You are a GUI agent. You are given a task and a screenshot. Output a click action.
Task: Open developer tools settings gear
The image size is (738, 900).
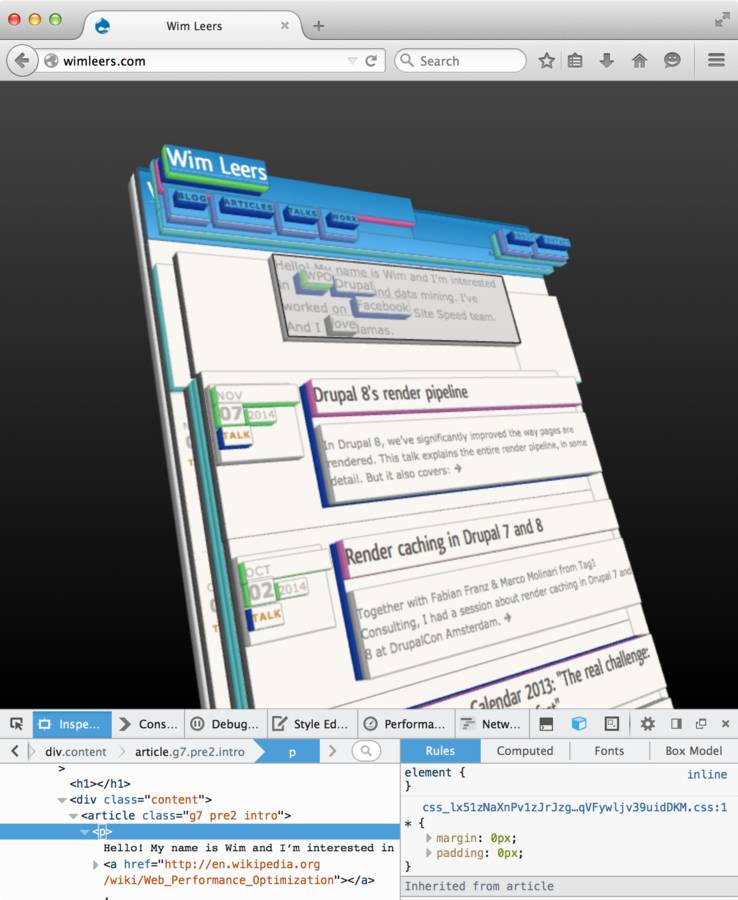pyautogui.click(x=647, y=724)
